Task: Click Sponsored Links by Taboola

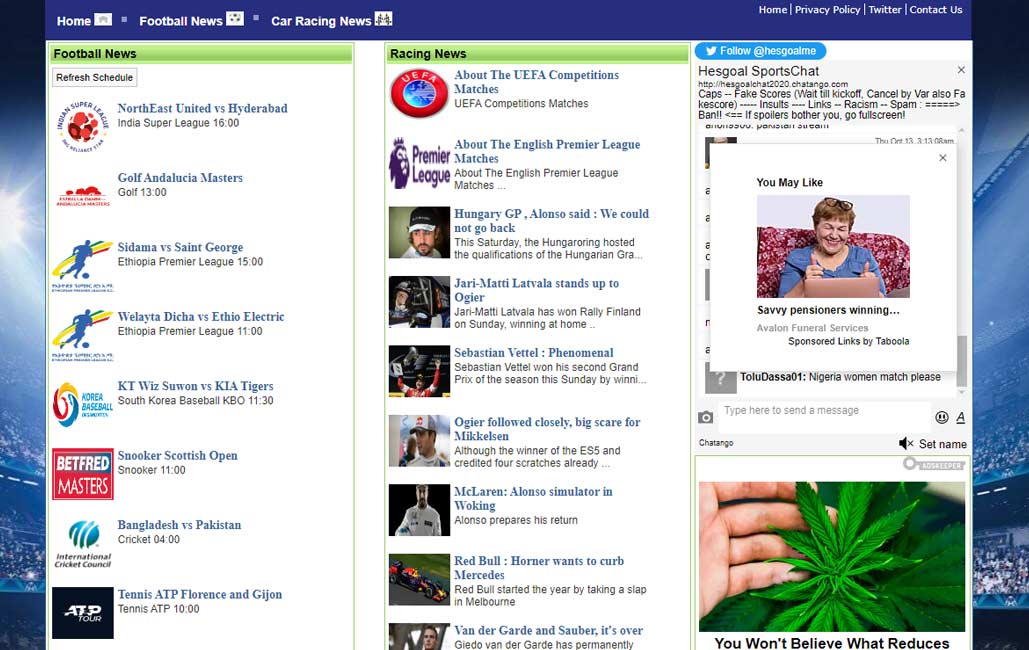Action: tap(849, 341)
